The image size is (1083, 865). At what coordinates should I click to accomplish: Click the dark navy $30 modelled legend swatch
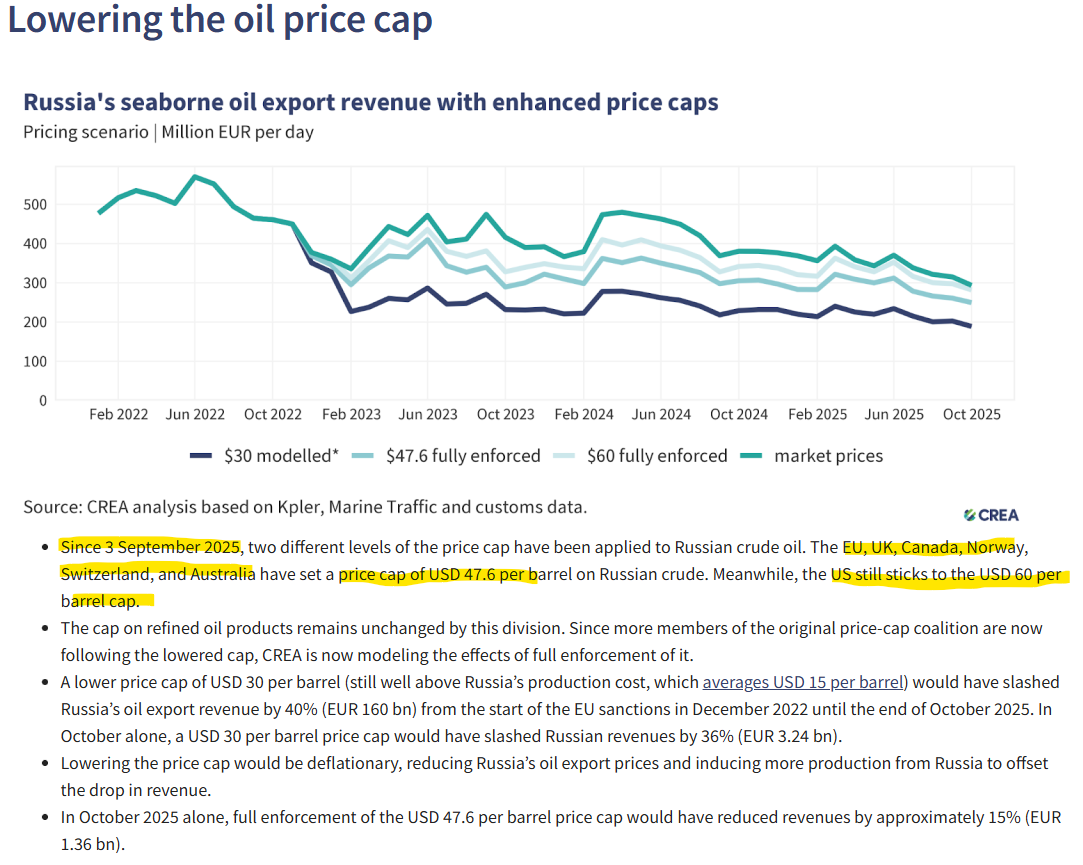click(x=202, y=456)
